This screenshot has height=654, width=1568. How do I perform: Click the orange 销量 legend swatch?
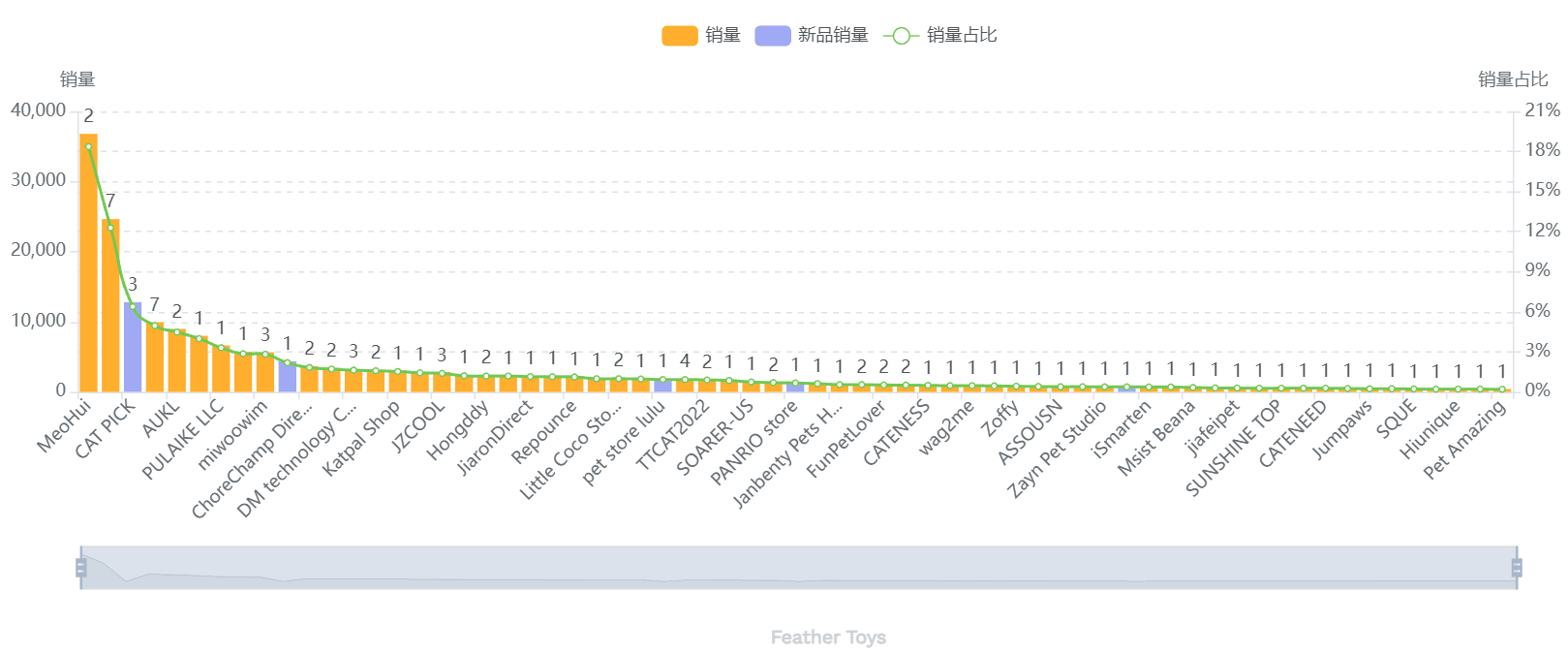coord(679,36)
